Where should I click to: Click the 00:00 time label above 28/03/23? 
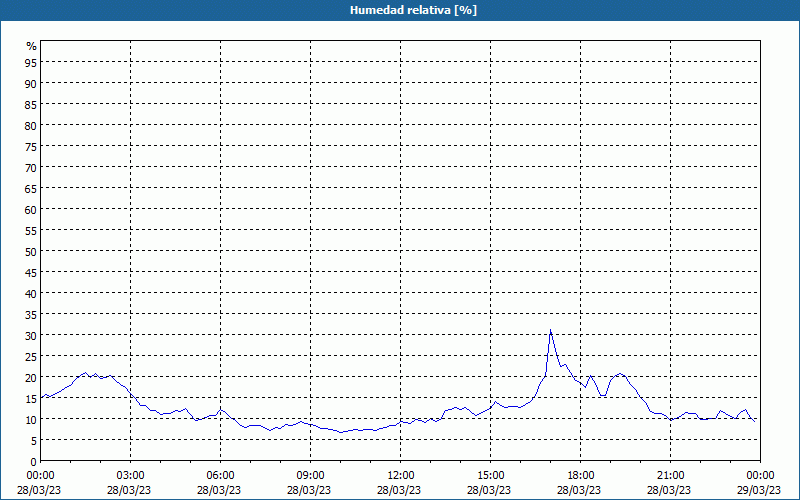pyautogui.click(x=40, y=476)
